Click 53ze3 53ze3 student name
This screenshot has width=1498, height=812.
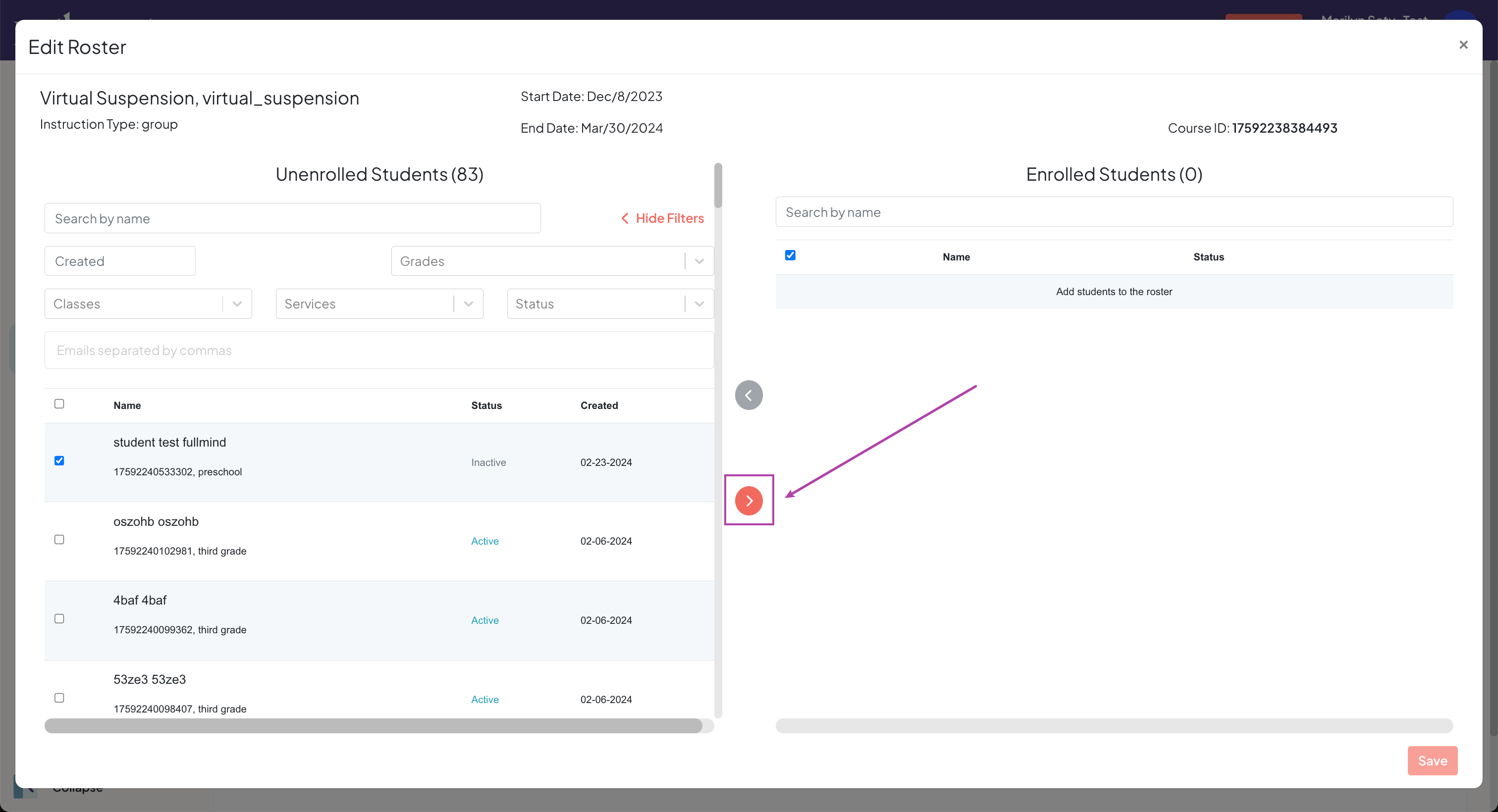point(150,679)
